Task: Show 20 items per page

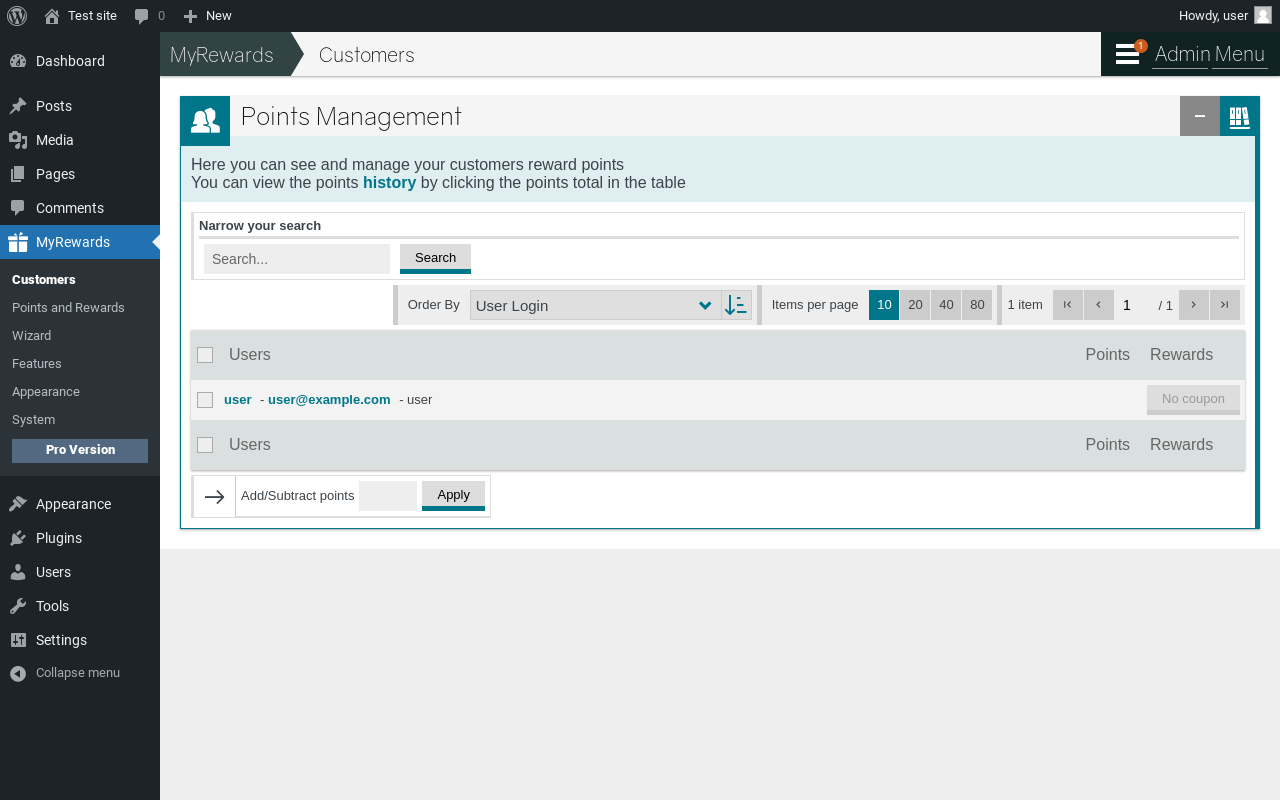Action: 915,305
